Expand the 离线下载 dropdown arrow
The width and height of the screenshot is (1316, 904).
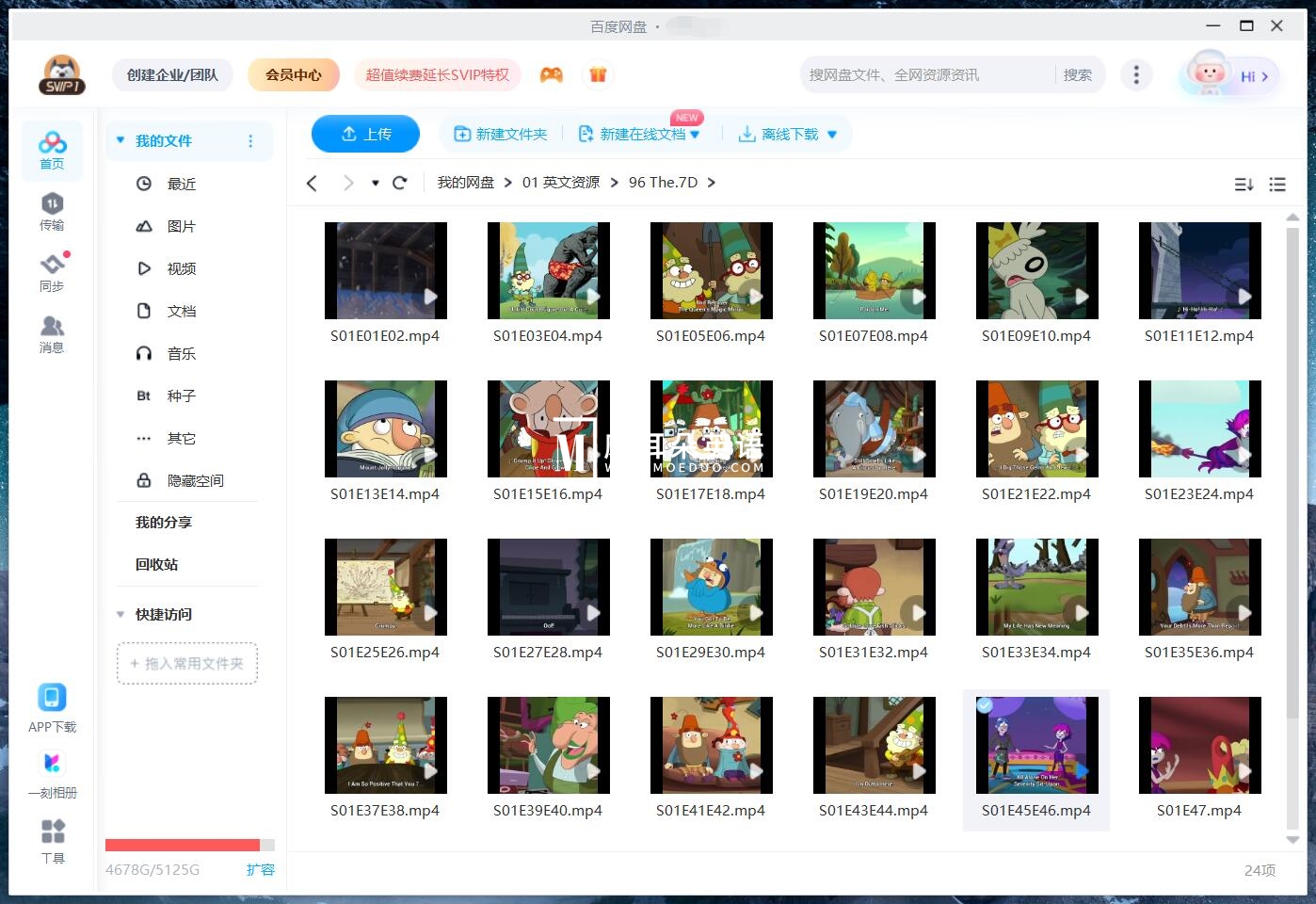[x=831, y=134]
